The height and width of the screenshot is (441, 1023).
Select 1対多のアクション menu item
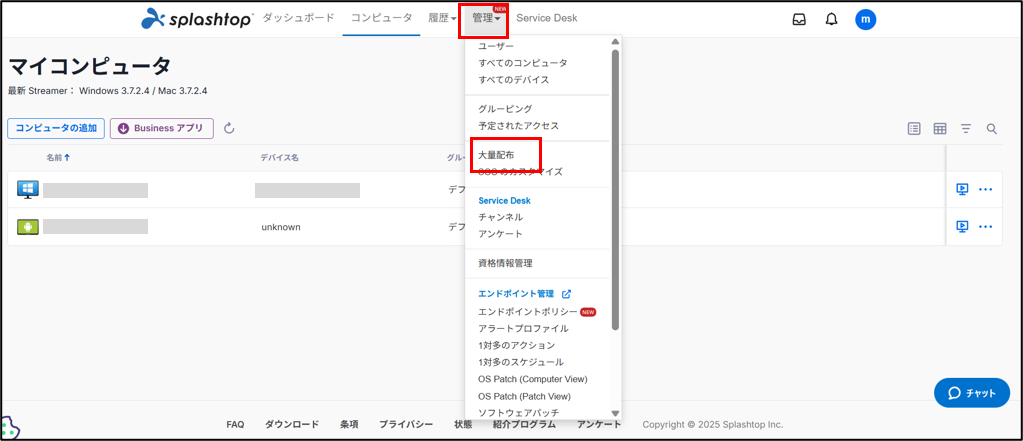(x=517, y=345)
